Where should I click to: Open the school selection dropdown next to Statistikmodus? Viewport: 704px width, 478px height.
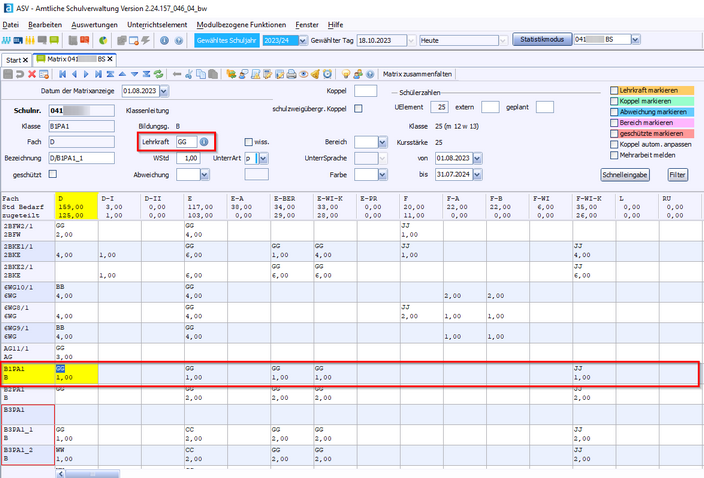coord(635,39)
